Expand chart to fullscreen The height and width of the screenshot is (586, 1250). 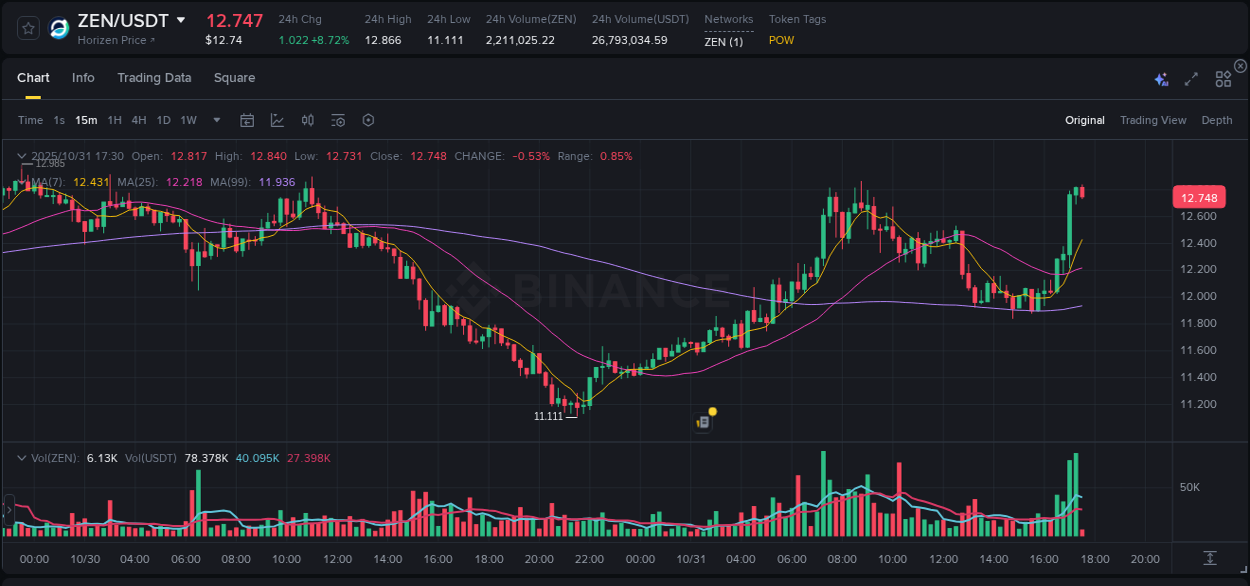1190,78
